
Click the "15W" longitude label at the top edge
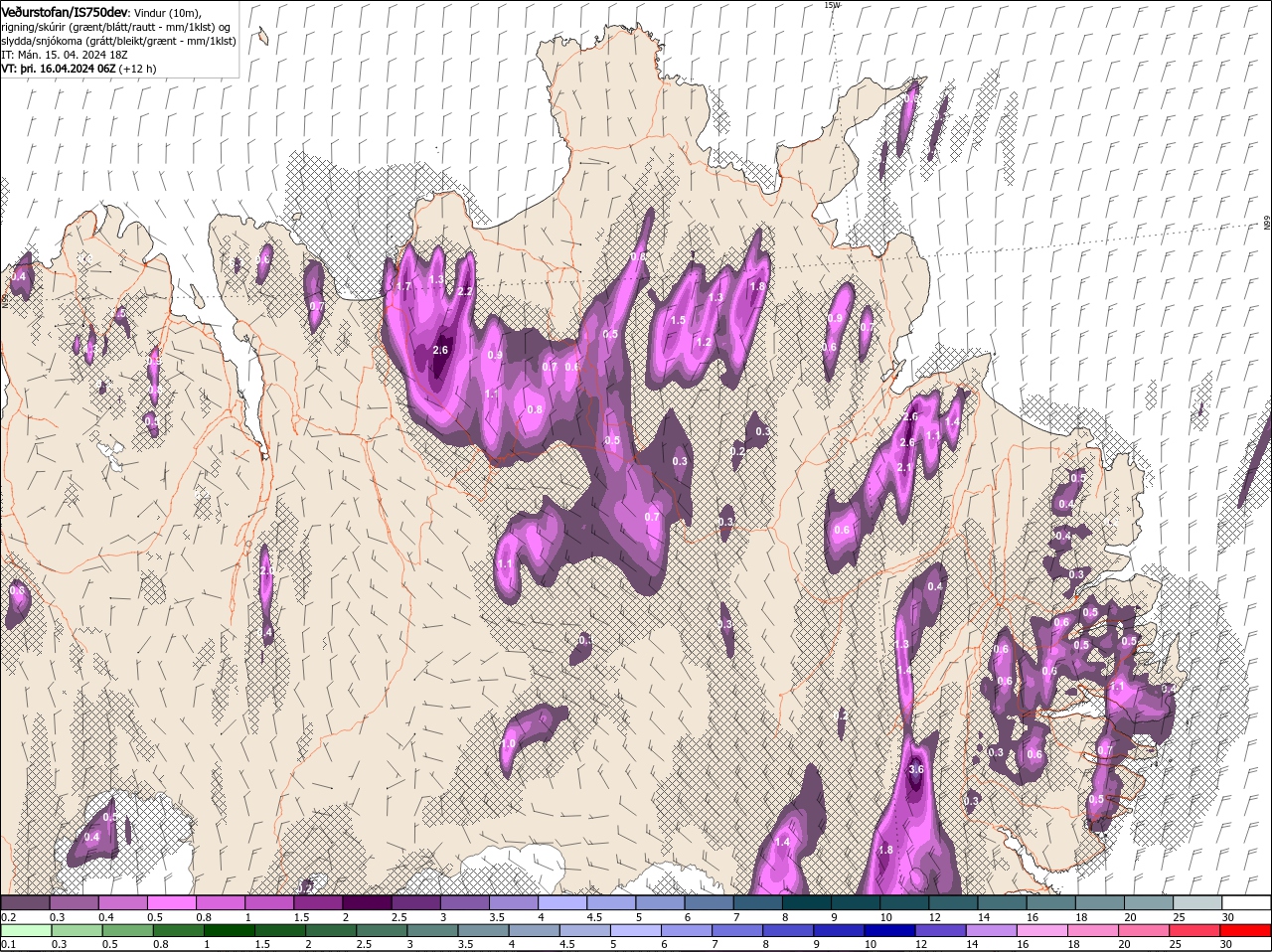click(832, 5)
